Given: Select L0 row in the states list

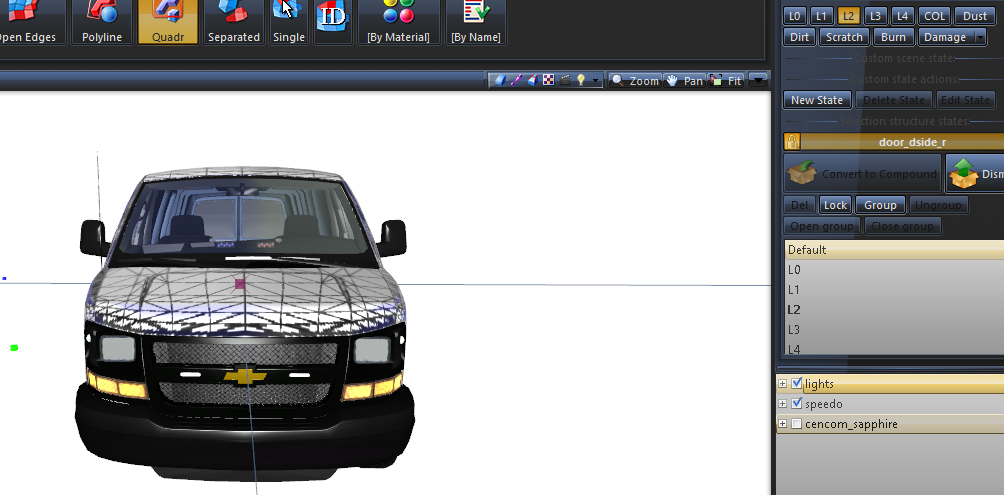Looking at the screenshot, I should [x=894, y=270].
